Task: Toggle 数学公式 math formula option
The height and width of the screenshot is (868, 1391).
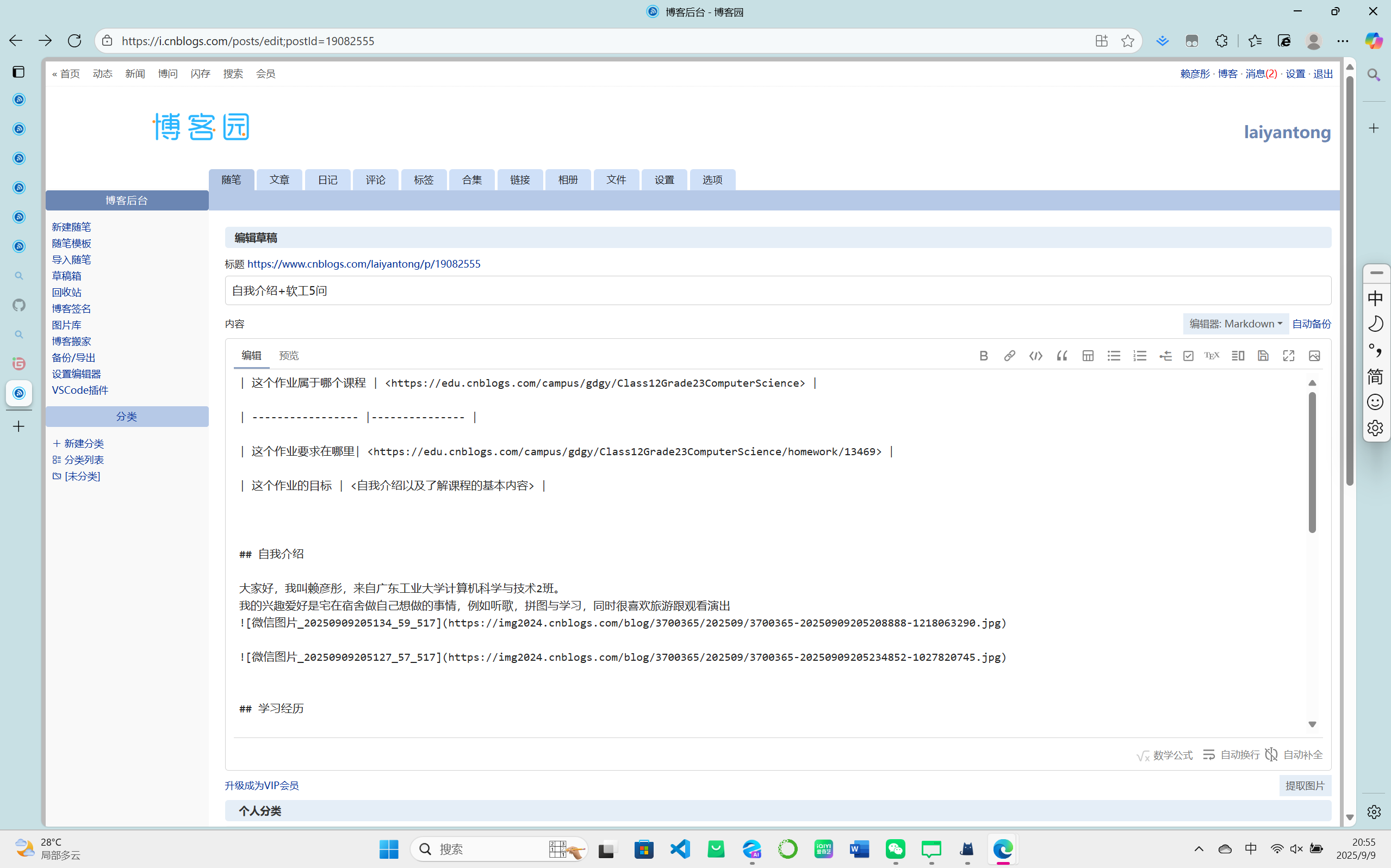Action: click(x=1164, y=755)
